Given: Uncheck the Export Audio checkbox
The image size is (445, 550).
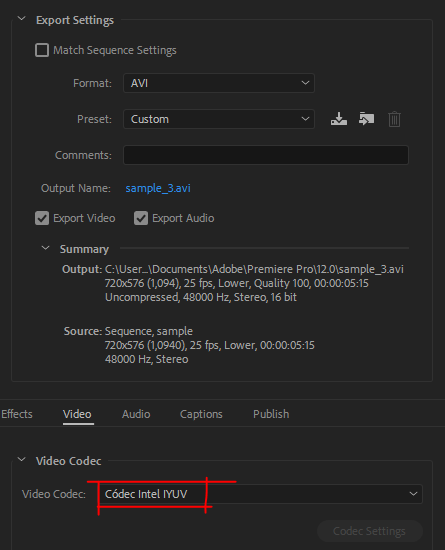Looking at the screenshot, I should (x=141, y=218).
